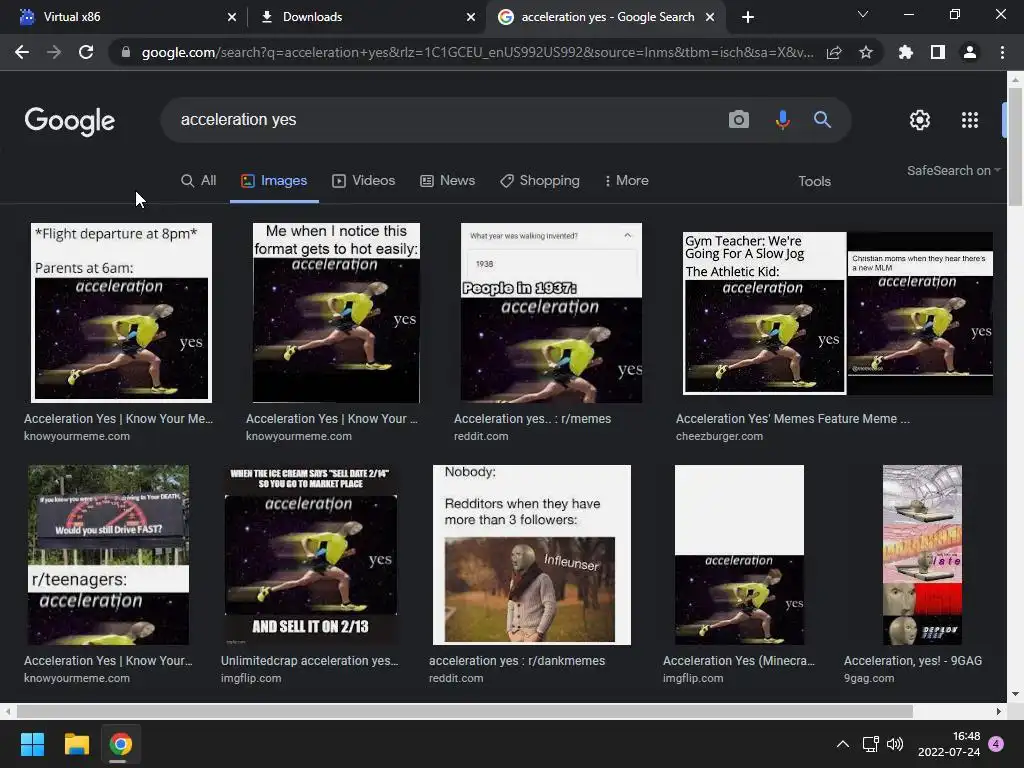Image resolution: width=1024 pixels, height=768 pixels.
Task: Search by image with the camera icon
Action: (739, 120)
